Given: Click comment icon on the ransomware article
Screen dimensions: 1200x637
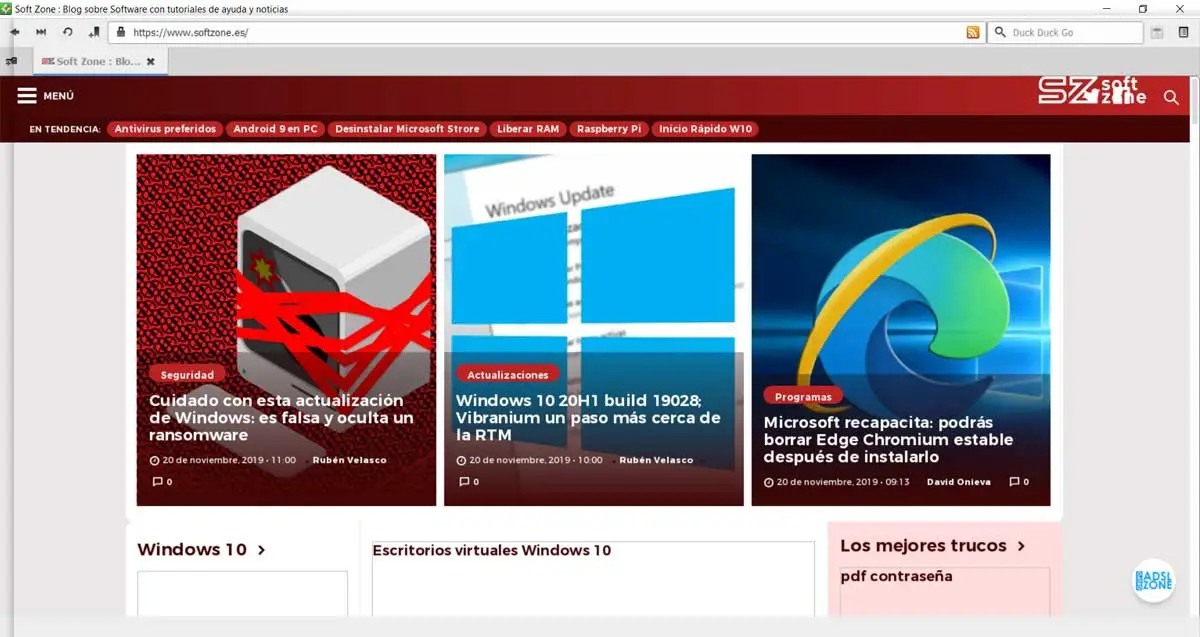Looking at the screenshot, I should coord(157,481).
